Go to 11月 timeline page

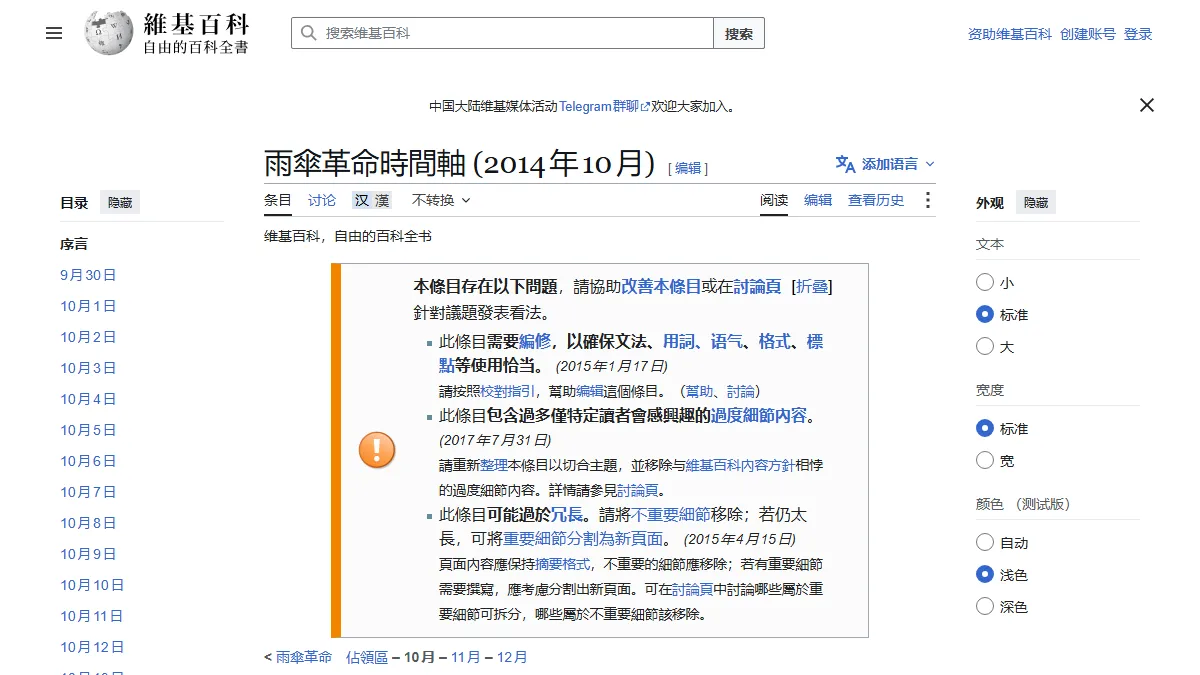pos(466,657)
